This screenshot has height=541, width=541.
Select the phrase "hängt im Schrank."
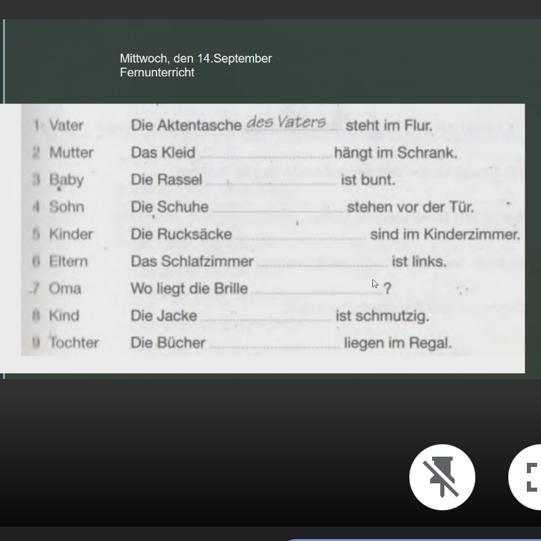(x=396, y=153)
